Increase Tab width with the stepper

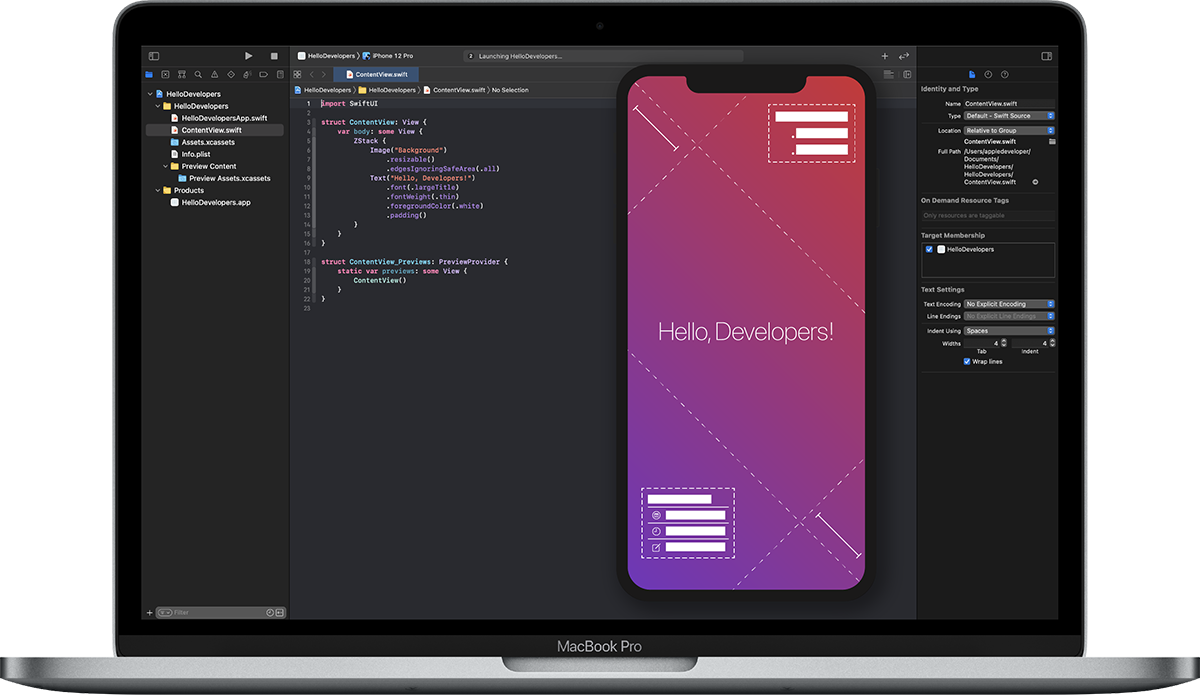coord(1004,341)
